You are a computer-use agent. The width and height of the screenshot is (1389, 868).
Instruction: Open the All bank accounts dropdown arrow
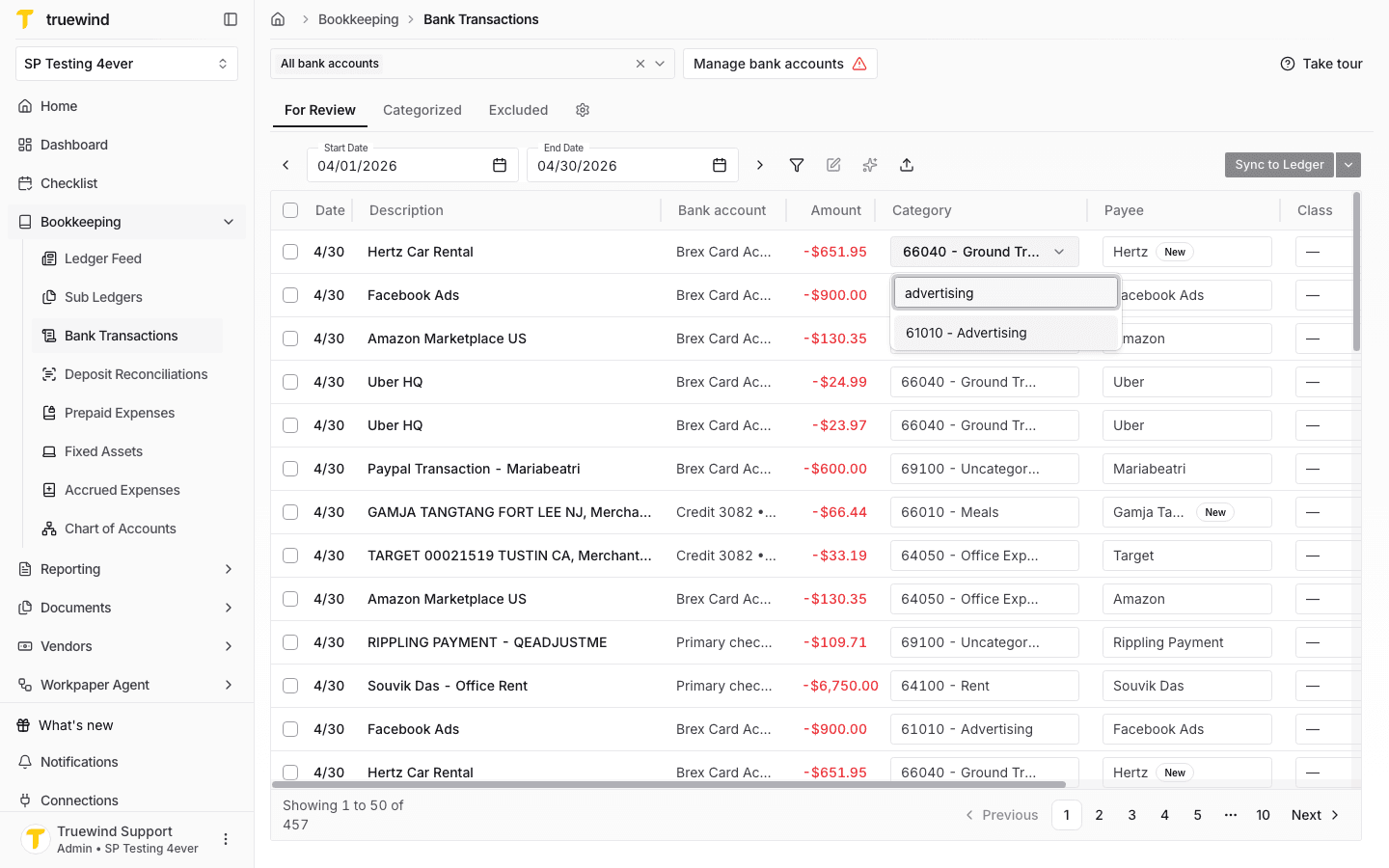pos(660,64)
